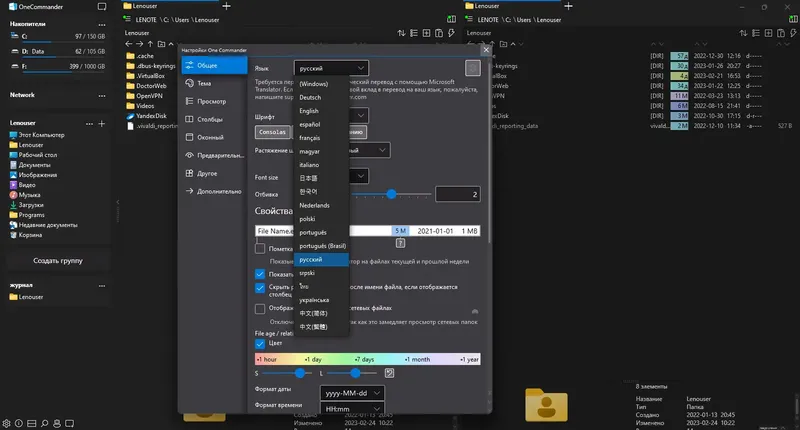800x430 pixels.
Task: Collapse chevron in left pane navigation bar
Action: [x=171, y=44]
